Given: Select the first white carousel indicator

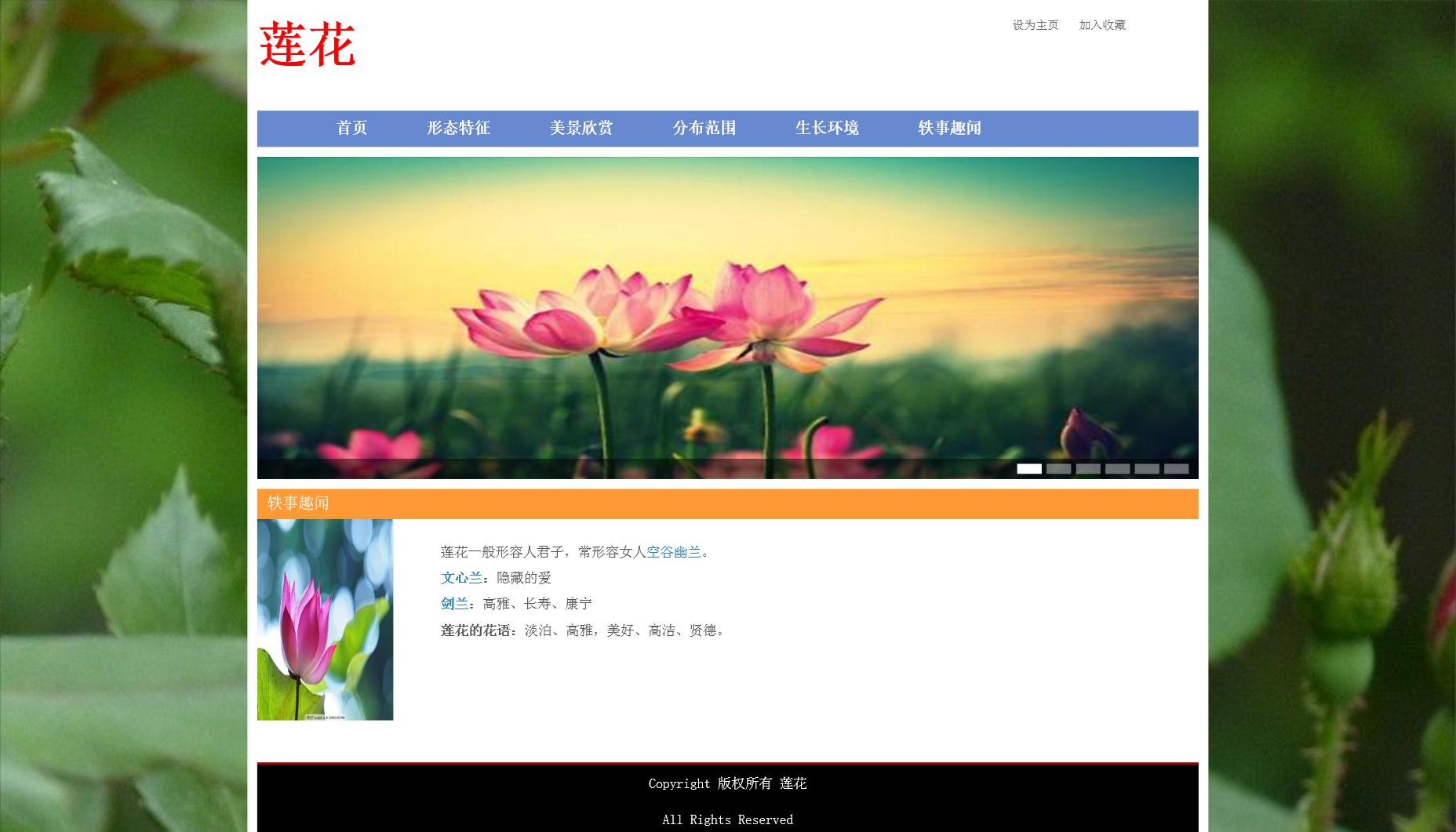Looking at the screenshot, I should point(1029,469).
